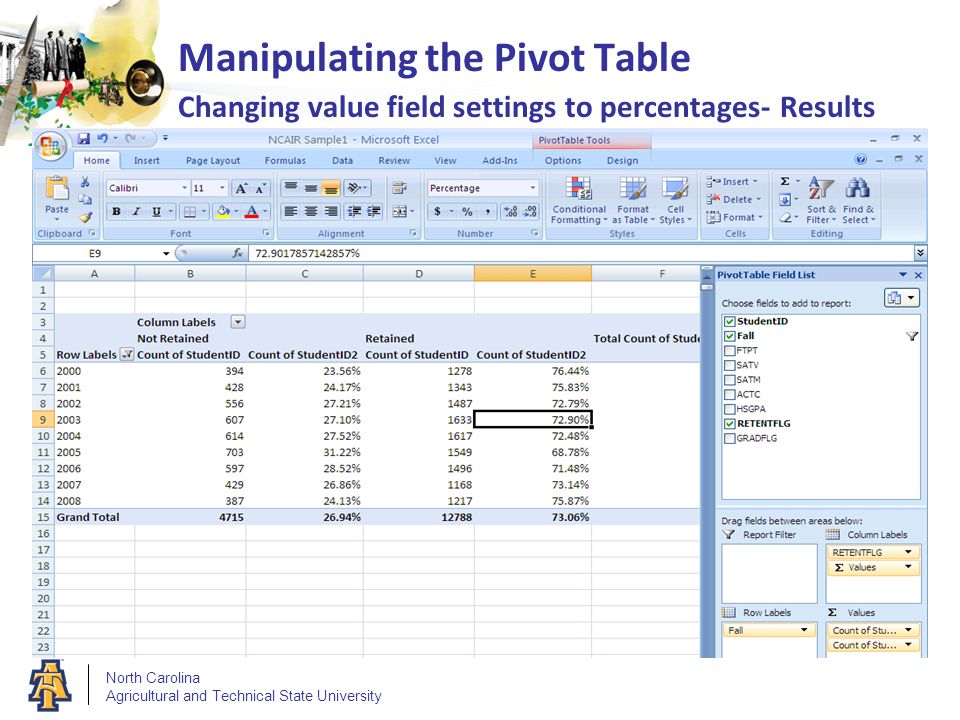Image resolution: width=960 pixels, height=720 pixels.
Task: Click Format cells button
Action: [735, 217]
